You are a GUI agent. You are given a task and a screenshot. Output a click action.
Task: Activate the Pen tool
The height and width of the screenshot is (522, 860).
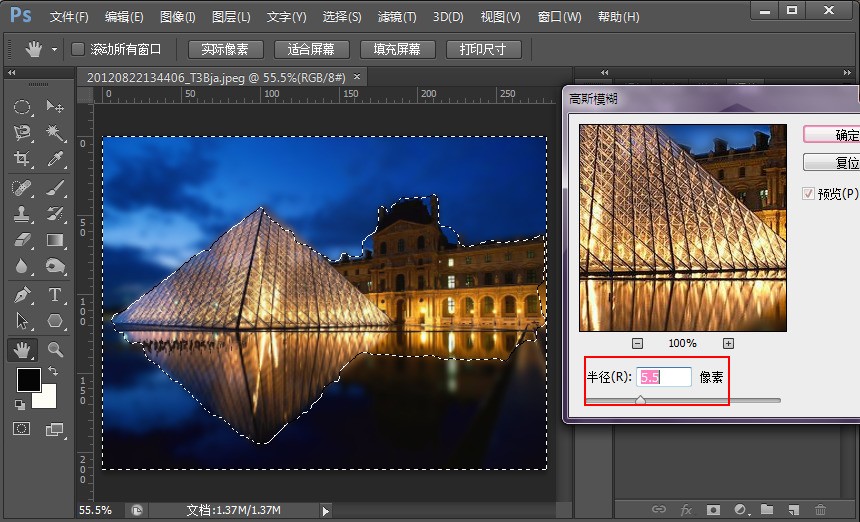[22, 294]
